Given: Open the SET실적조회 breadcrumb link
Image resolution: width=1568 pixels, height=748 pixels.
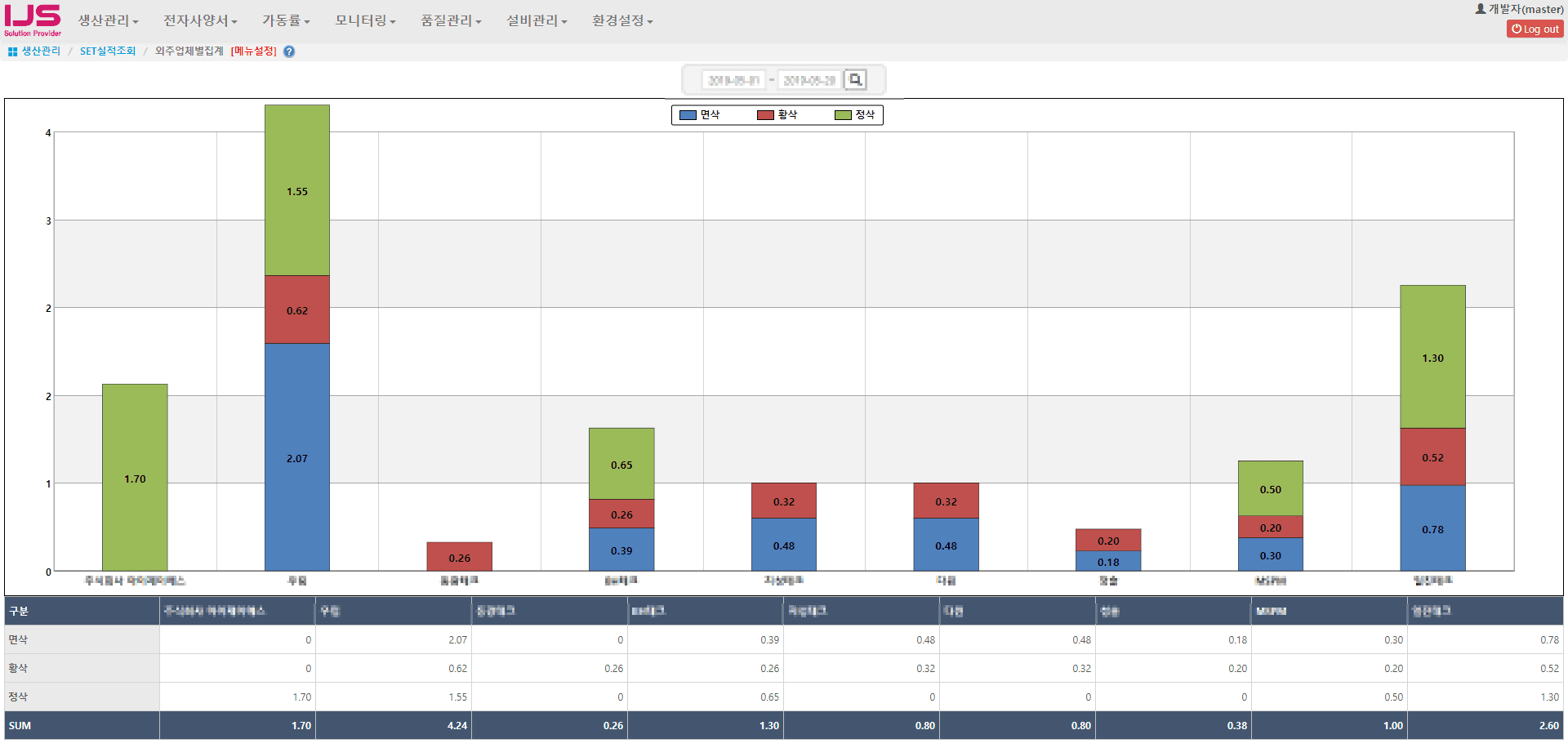Looking at the screenshot, I should (x=107, y=51).
